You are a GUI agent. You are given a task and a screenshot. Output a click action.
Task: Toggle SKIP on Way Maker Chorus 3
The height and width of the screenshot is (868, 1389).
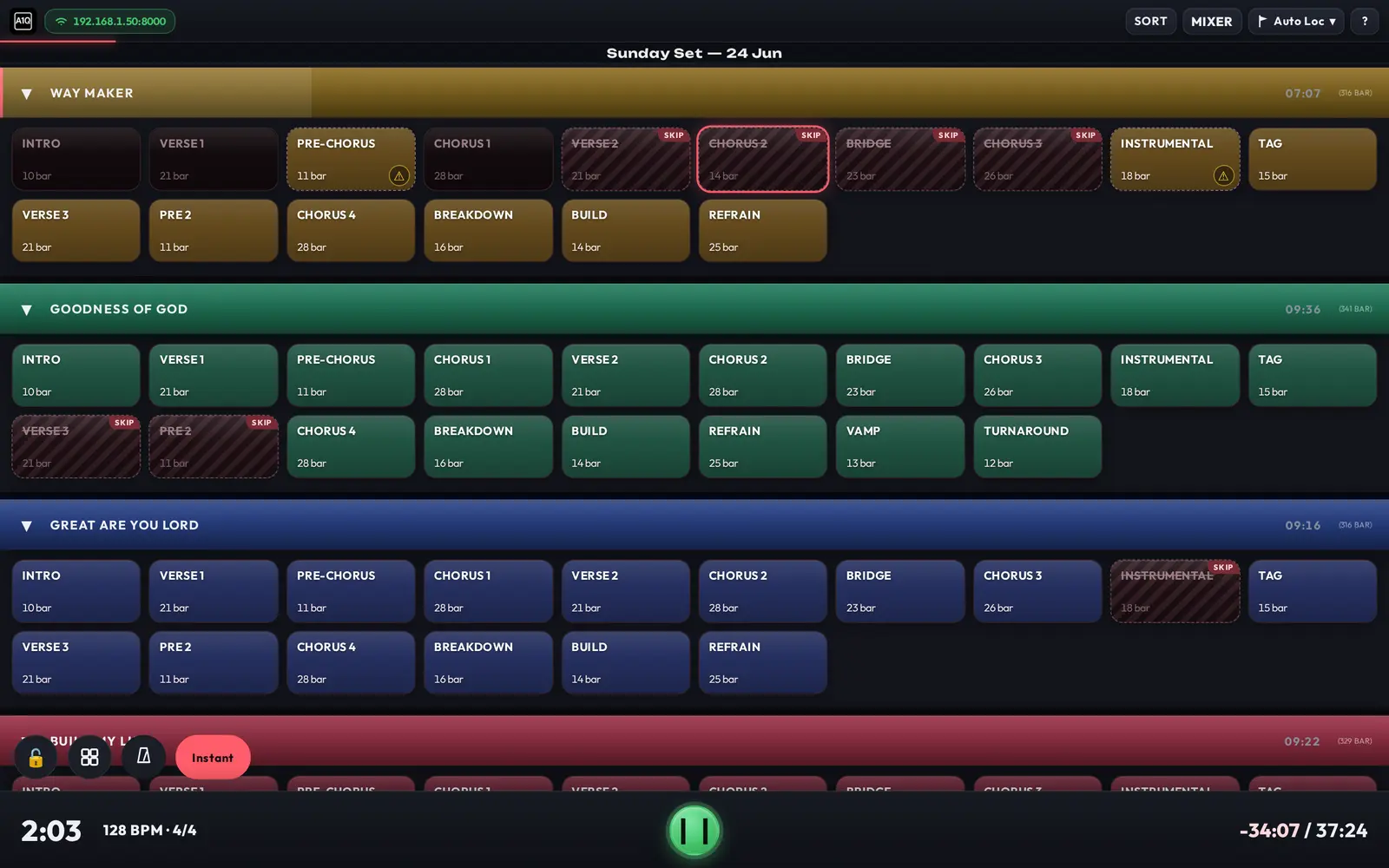tap(1085, 135)
